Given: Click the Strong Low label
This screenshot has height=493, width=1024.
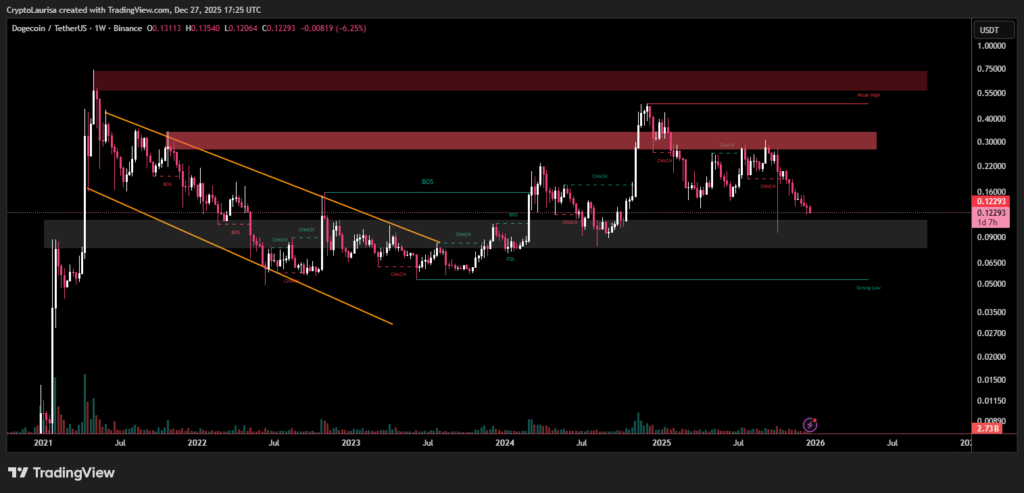Looking at the screenshot, I should coord(868,288).
